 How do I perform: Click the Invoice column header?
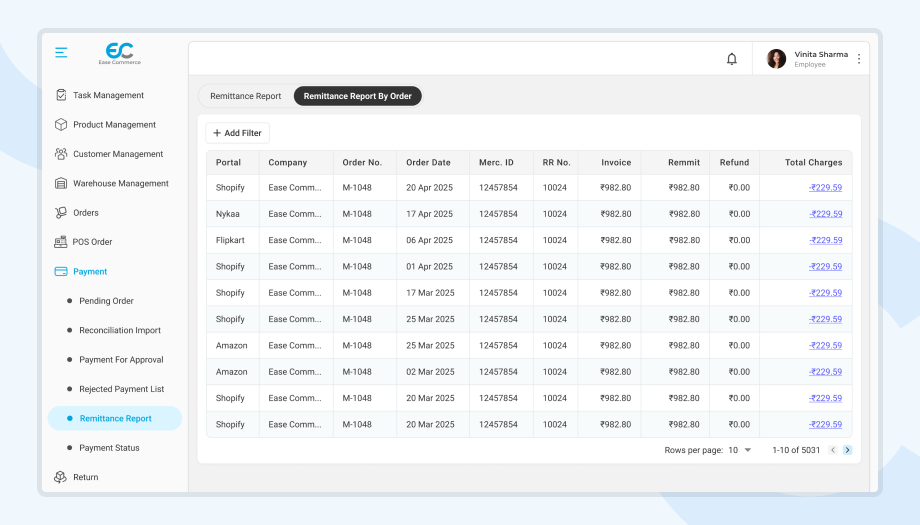(616, 162)
